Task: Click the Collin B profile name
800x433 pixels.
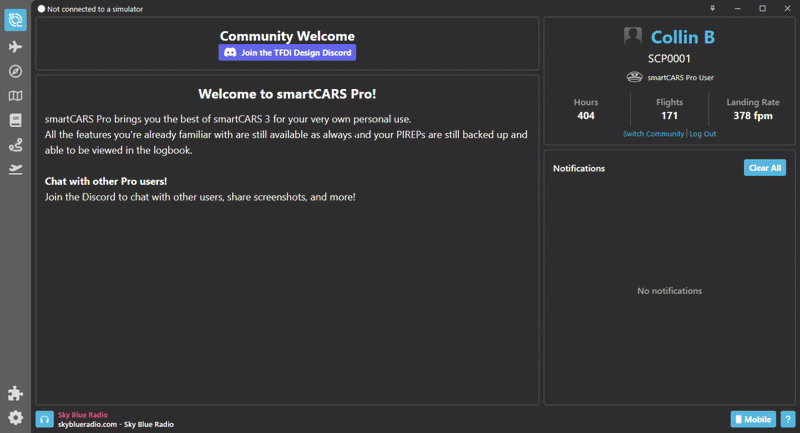Action: point(683,37)
